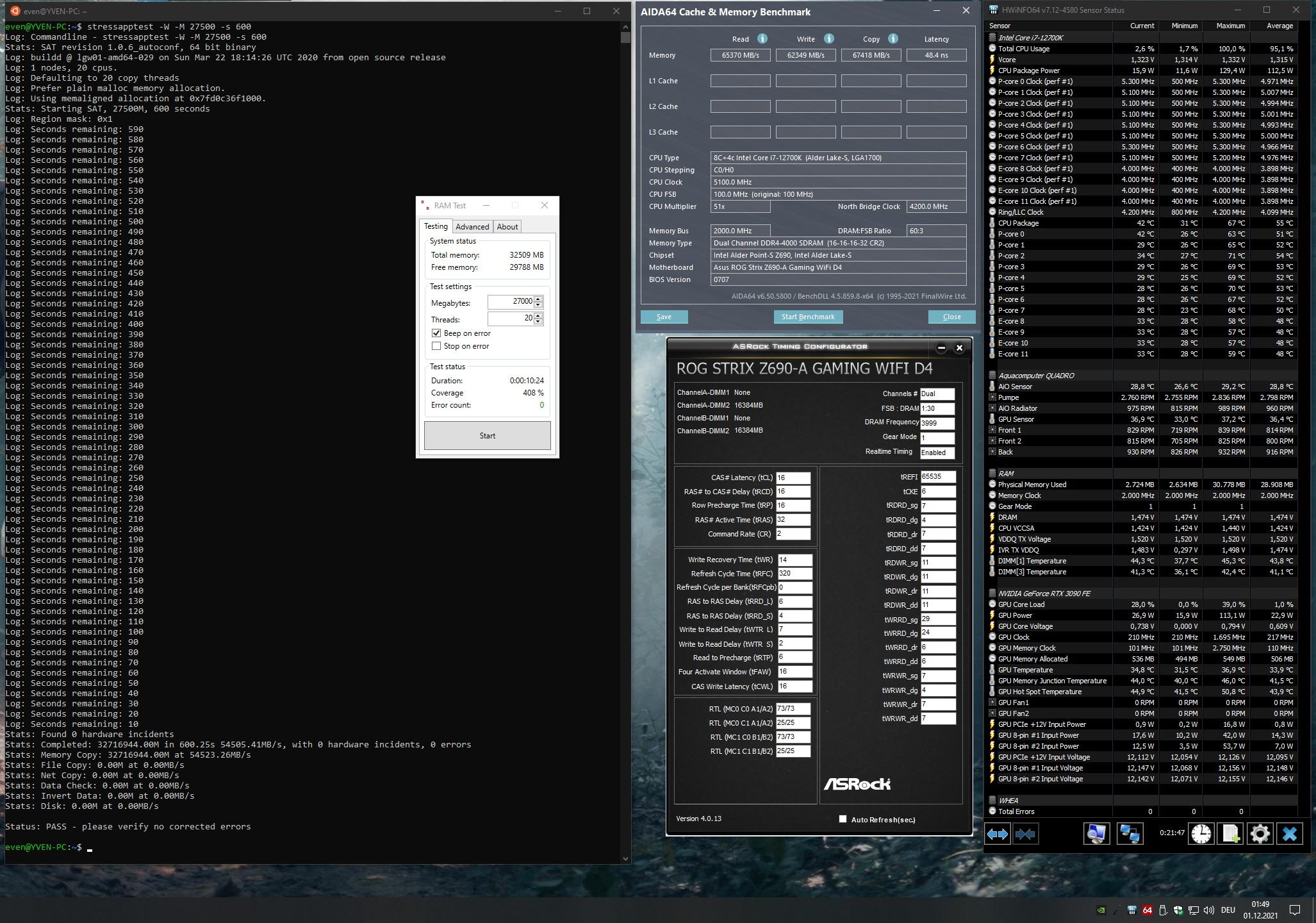The width and height of the screenshot is (1316, 923).
Task: Toggle Beep on error checkbox
Action: [x=436, y=333]
